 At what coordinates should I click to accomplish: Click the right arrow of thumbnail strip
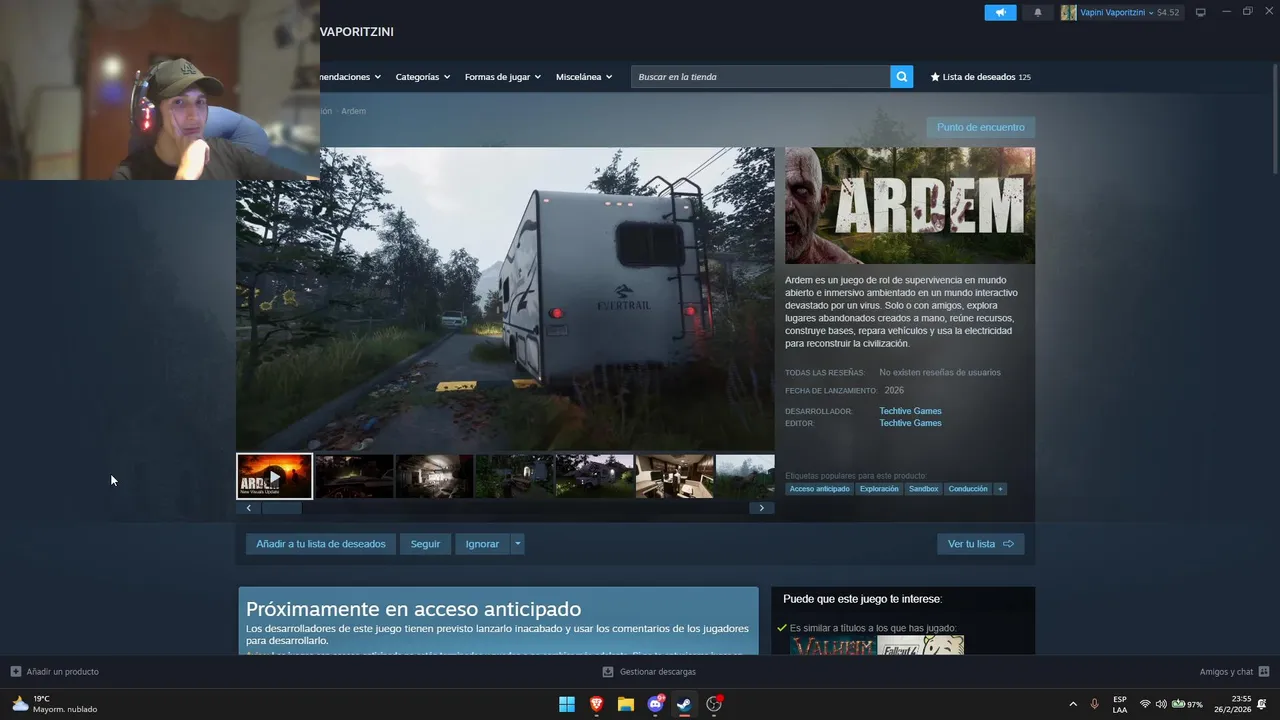[x=761, y=508]
